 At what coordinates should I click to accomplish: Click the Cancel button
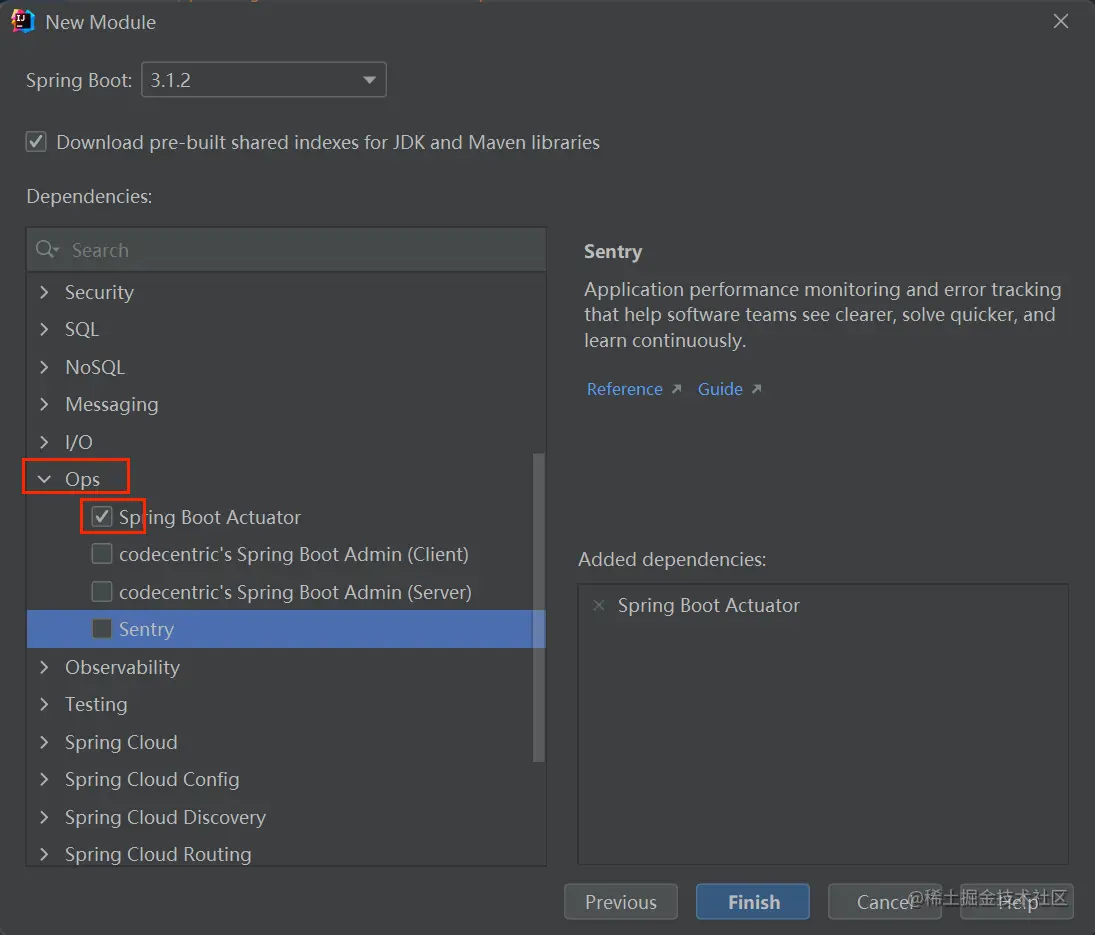pyautogui.click(x=884, y=901)
